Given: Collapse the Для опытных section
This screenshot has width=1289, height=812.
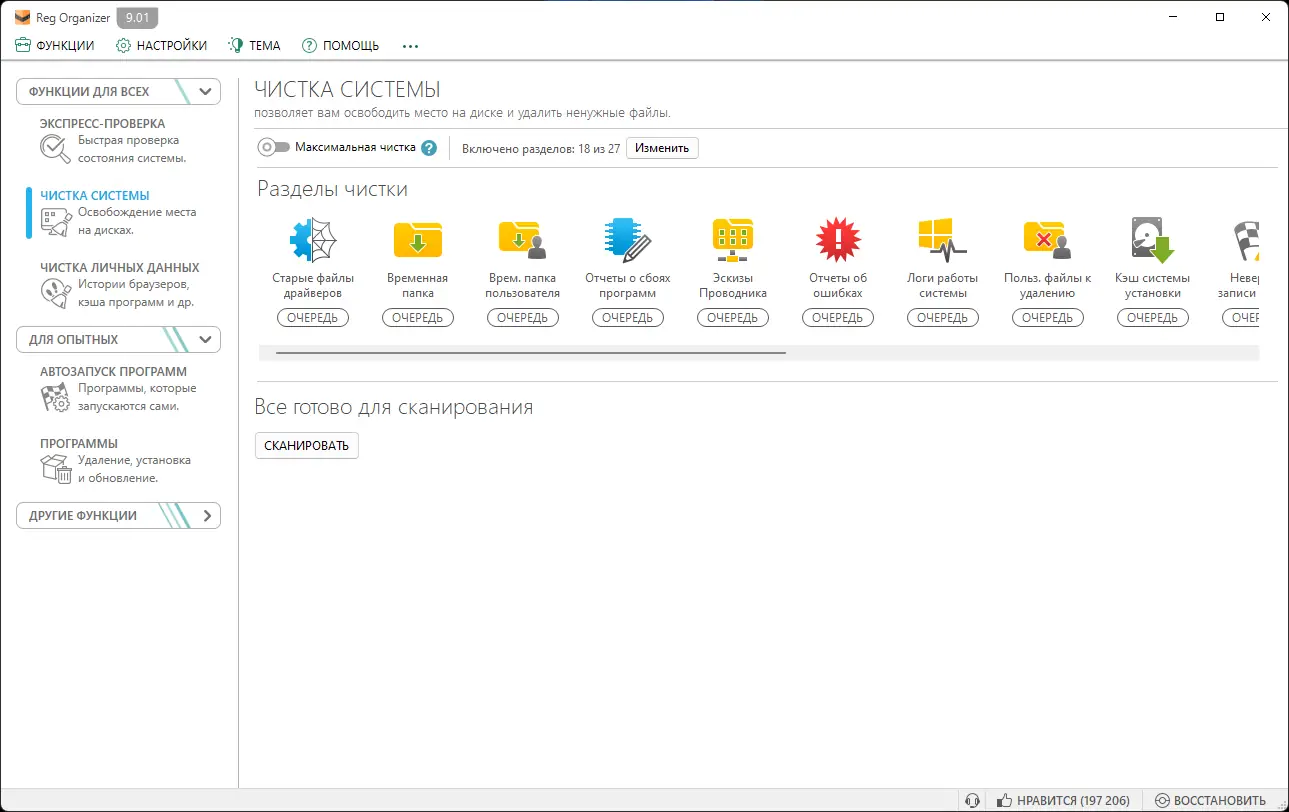Looking at the screenshot, I should pyautogui.click(x=204, y=339).
